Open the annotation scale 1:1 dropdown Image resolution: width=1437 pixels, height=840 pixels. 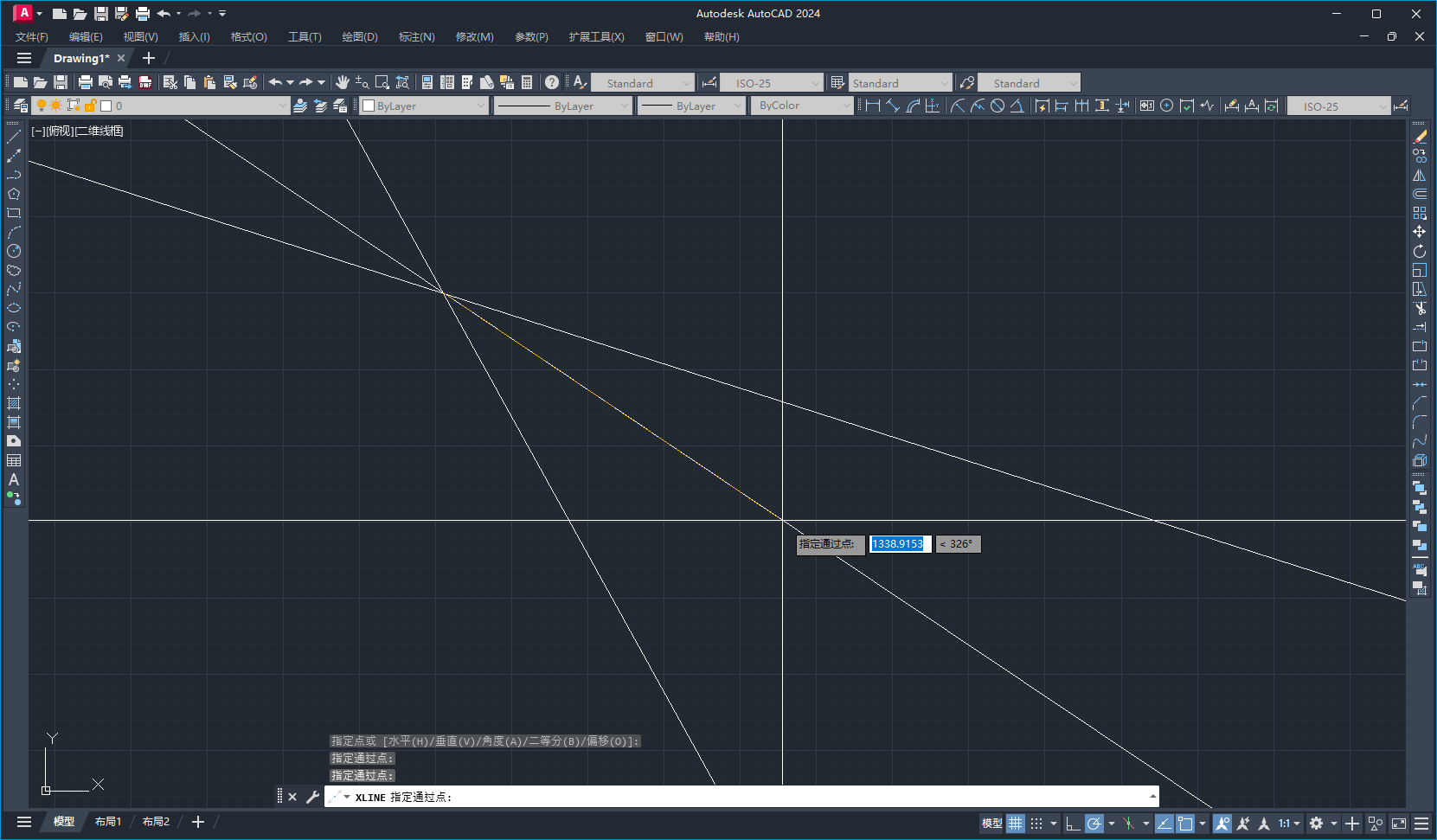(x=1289, y=824)
